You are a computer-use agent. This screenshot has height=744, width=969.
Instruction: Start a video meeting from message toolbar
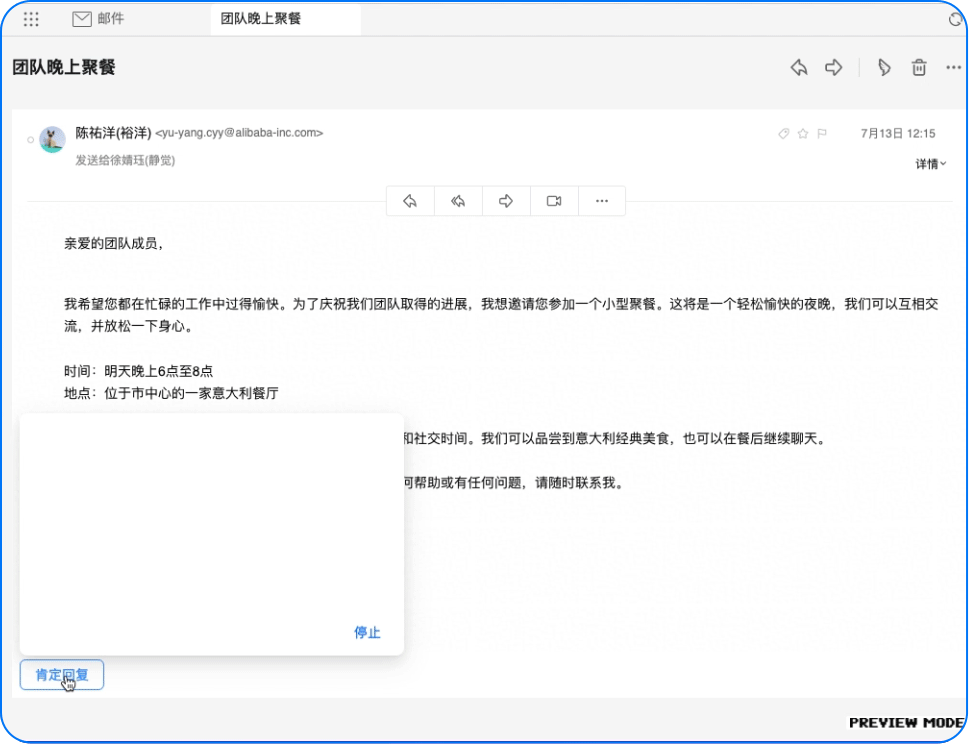(x=554, y=201)
